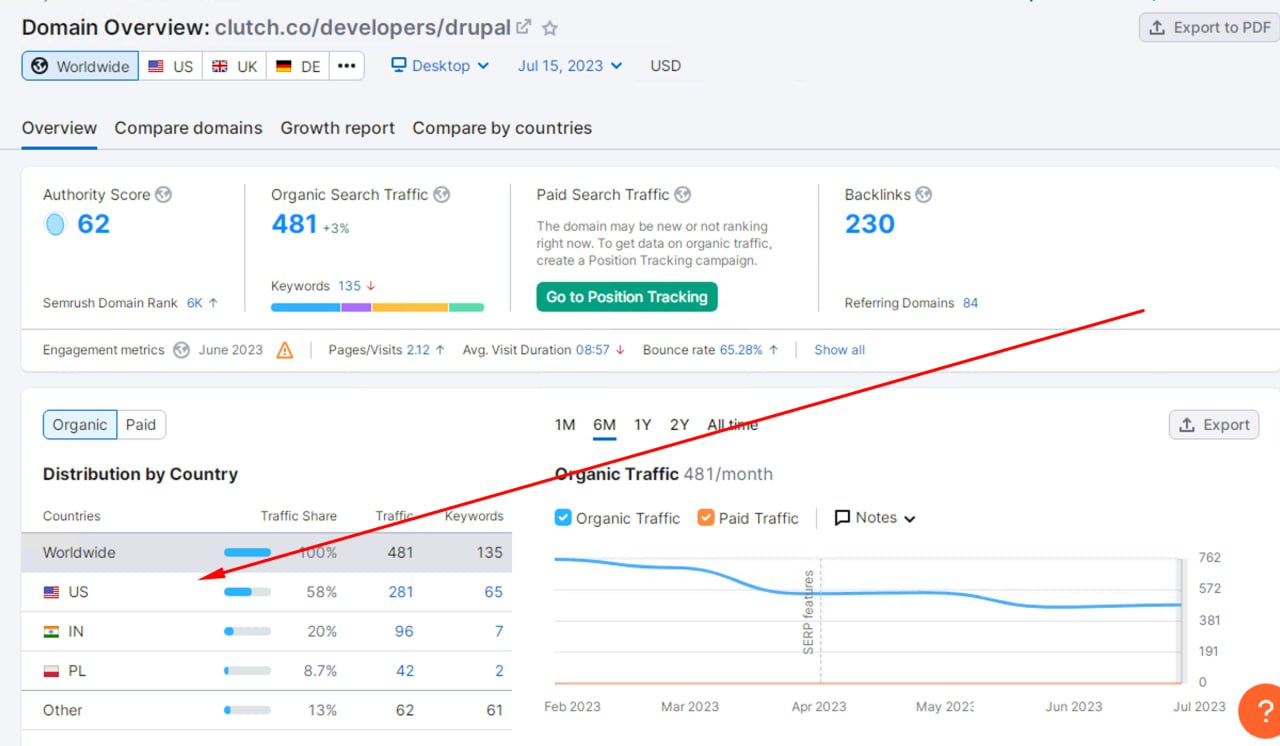Switch to the Compare domains tab
Image resolution: width=1280 pixels, height=746 pixels.
tap(188, 128)
